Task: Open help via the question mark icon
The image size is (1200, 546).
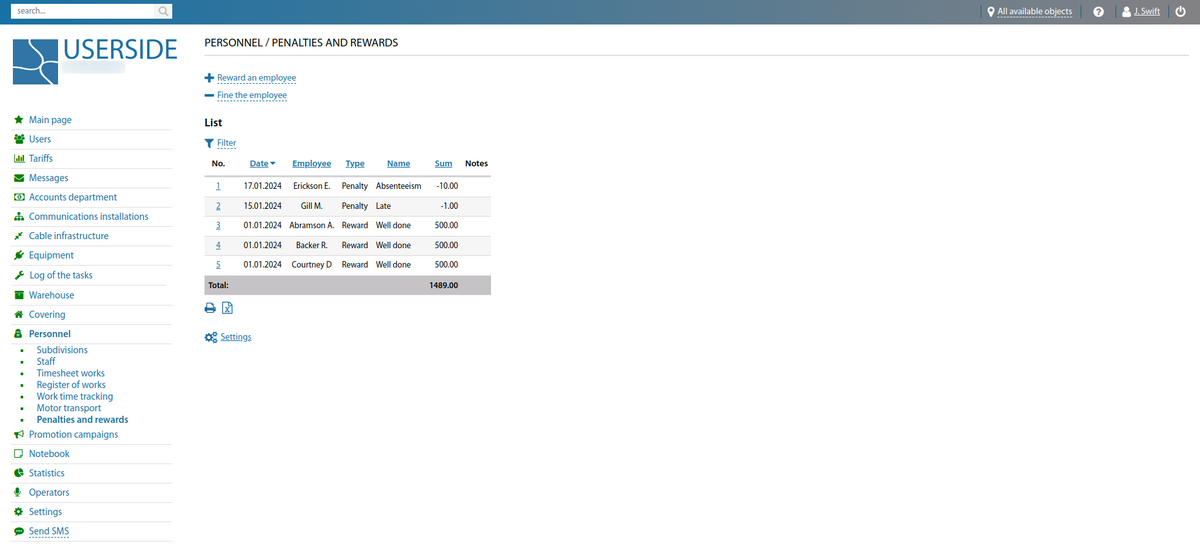Action: [x=1098, y=12]
